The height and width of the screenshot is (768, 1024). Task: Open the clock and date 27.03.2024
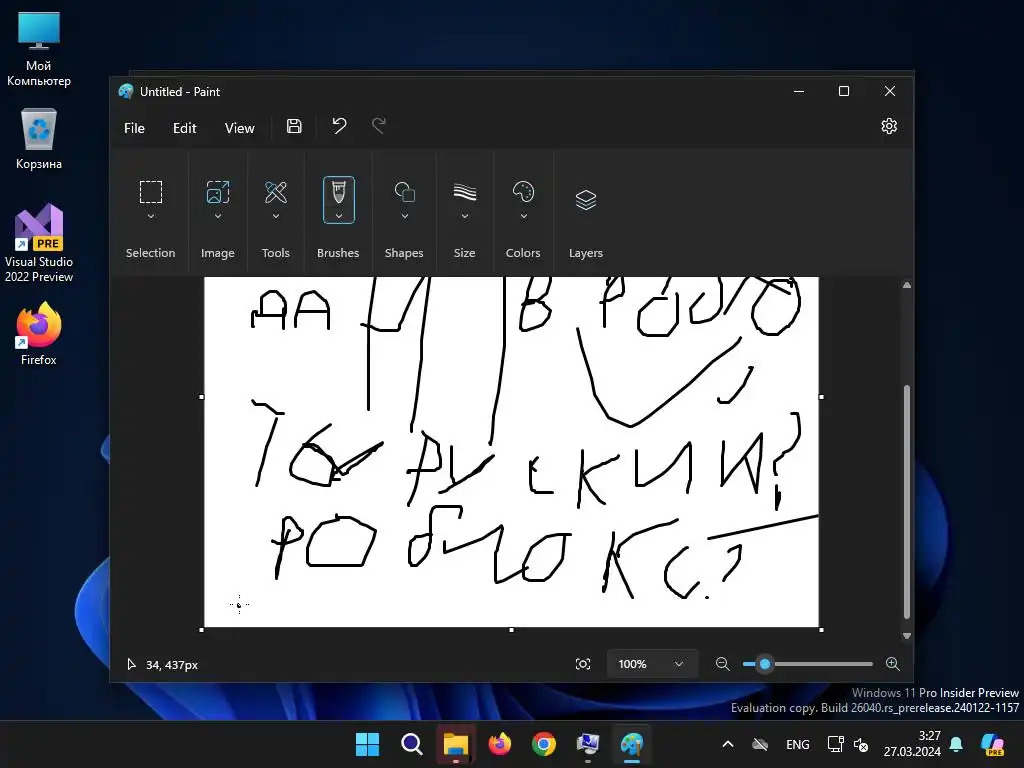(x=912, y=744)
